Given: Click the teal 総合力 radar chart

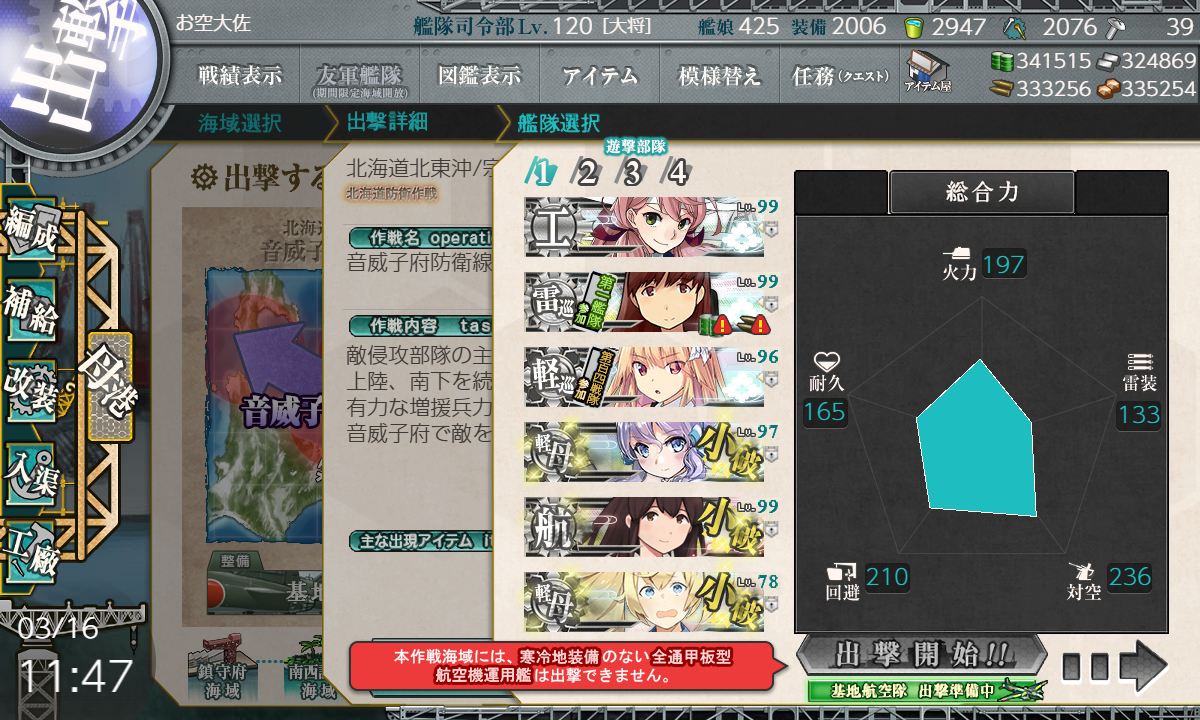Looking at the screenshot, I should pos(976,437).
